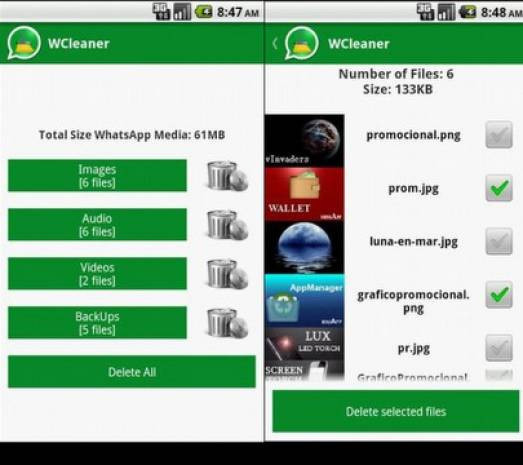Check the luna-en-mar.jpg checkbox
Viewport: 523px width, 465px height.
(x=499, y=241)
